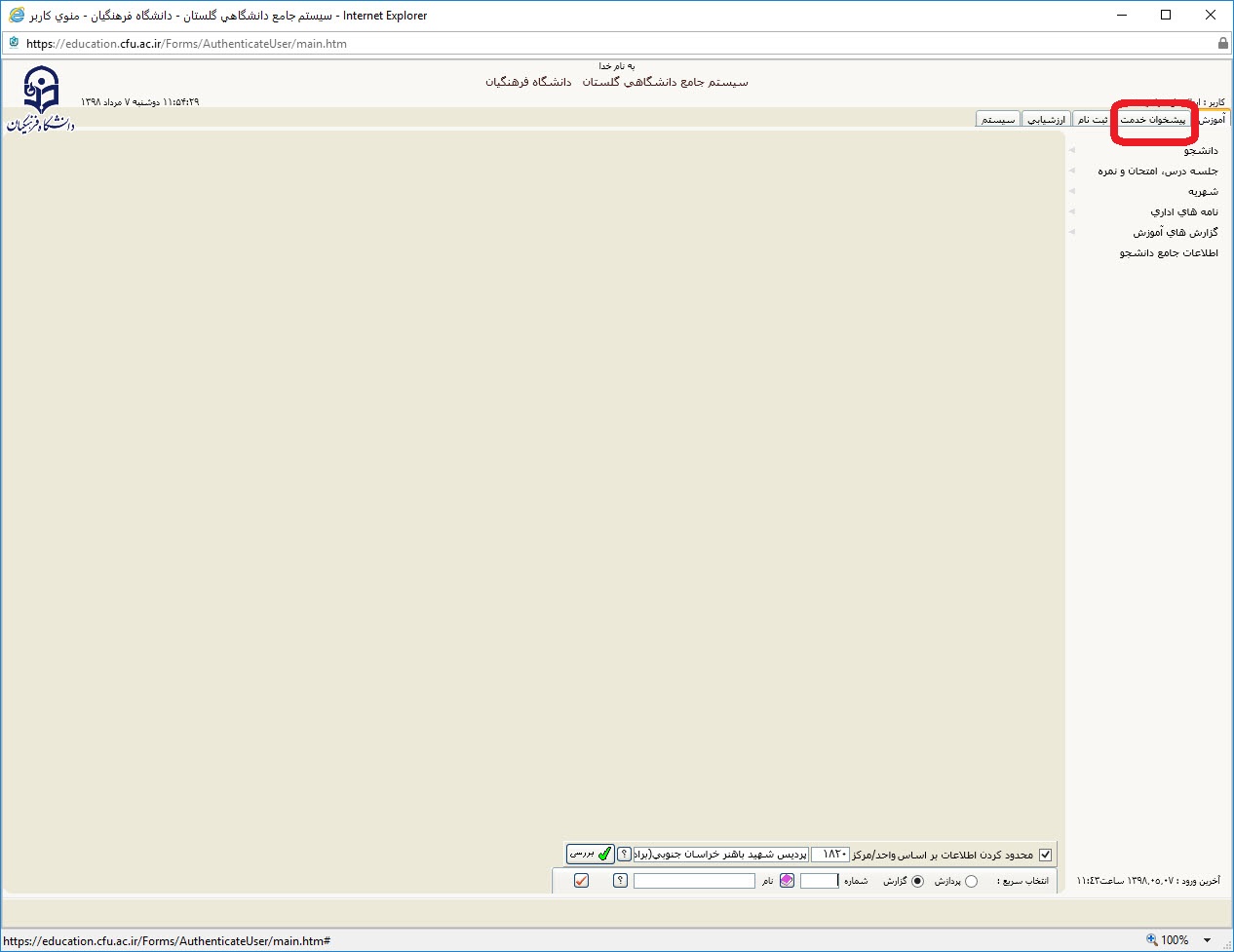Click the purple lookup icon beside نام field
Image resolution: width=1234 pixels, height=952 pixels.
point(787,881)
